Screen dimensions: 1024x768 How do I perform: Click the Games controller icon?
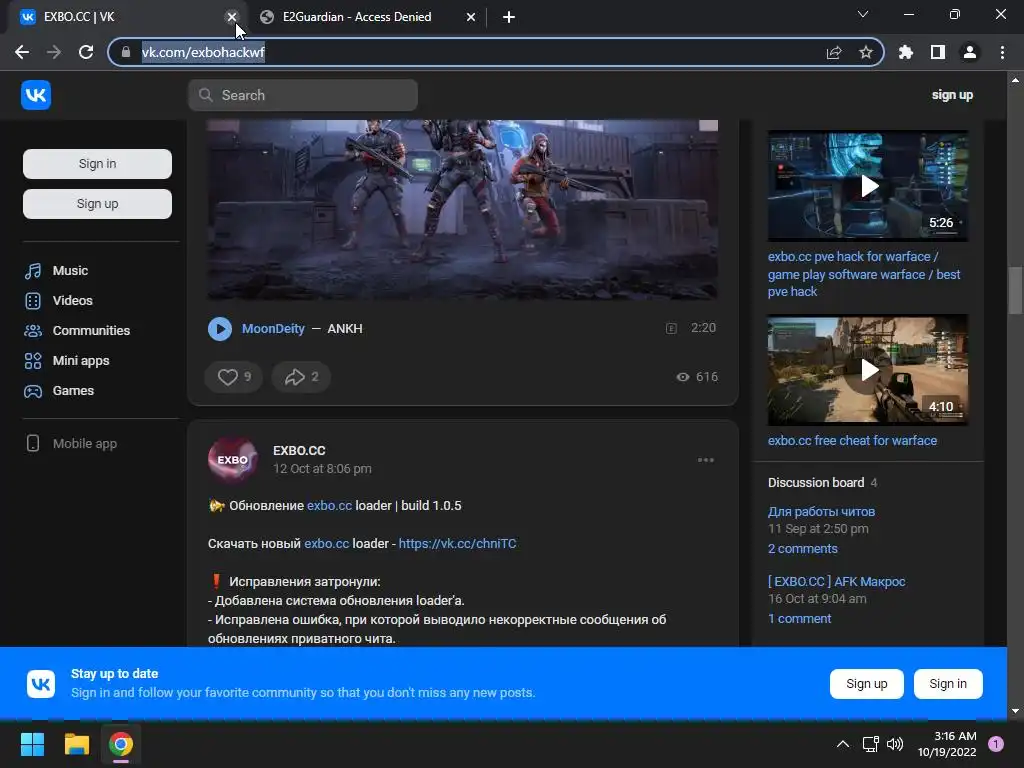pos(33,391)
